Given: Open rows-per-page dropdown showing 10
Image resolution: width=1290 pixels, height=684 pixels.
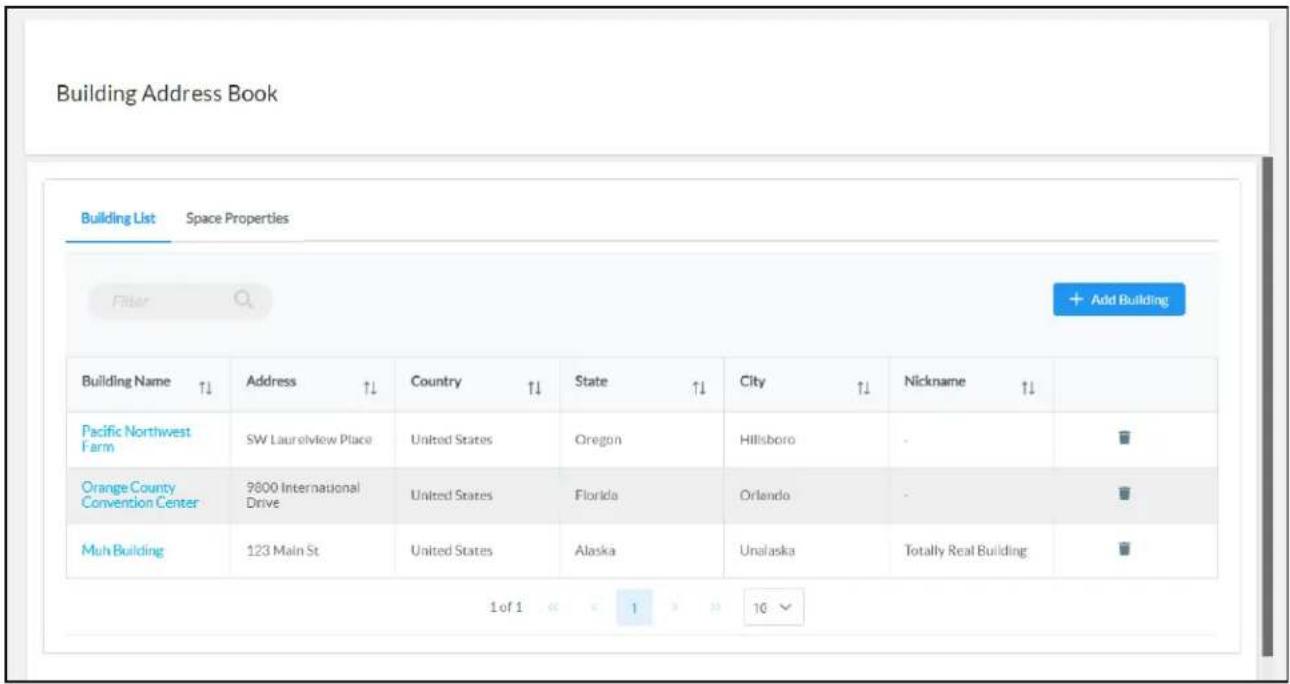Looking at the screenshot, I should (x=773, y=607).
